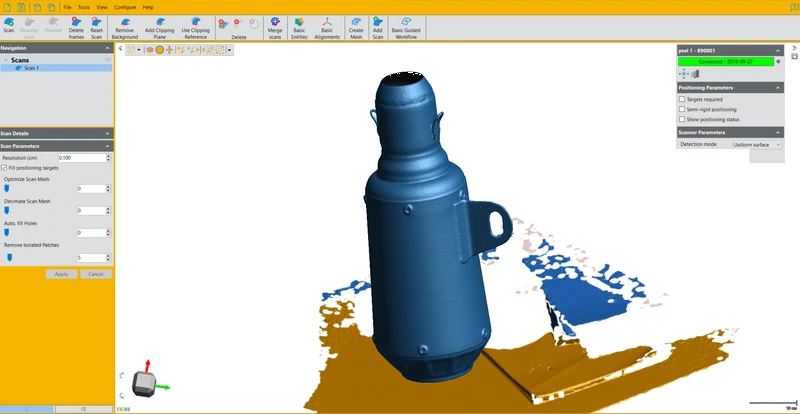Launch the Basic Guided Workflow

[406, 26]
